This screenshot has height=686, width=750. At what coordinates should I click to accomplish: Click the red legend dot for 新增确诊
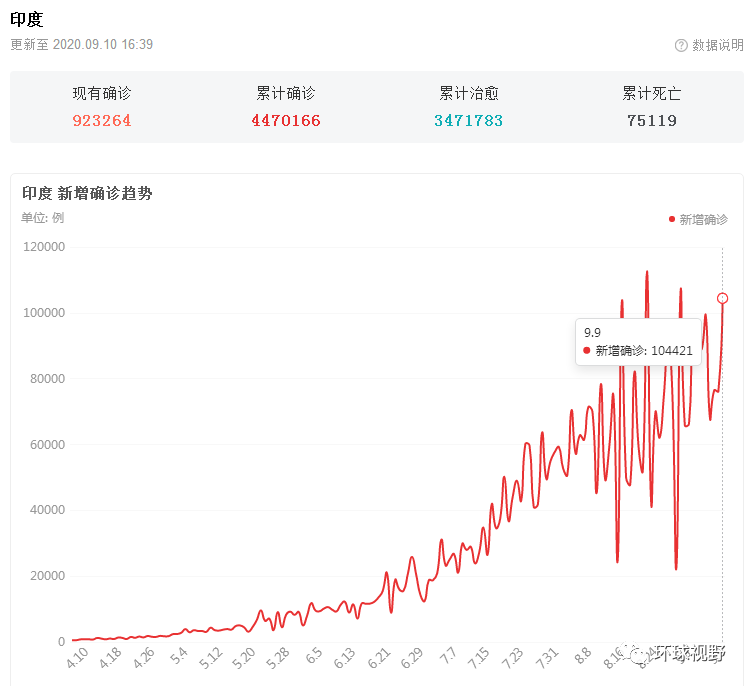[x=672, y=219]
